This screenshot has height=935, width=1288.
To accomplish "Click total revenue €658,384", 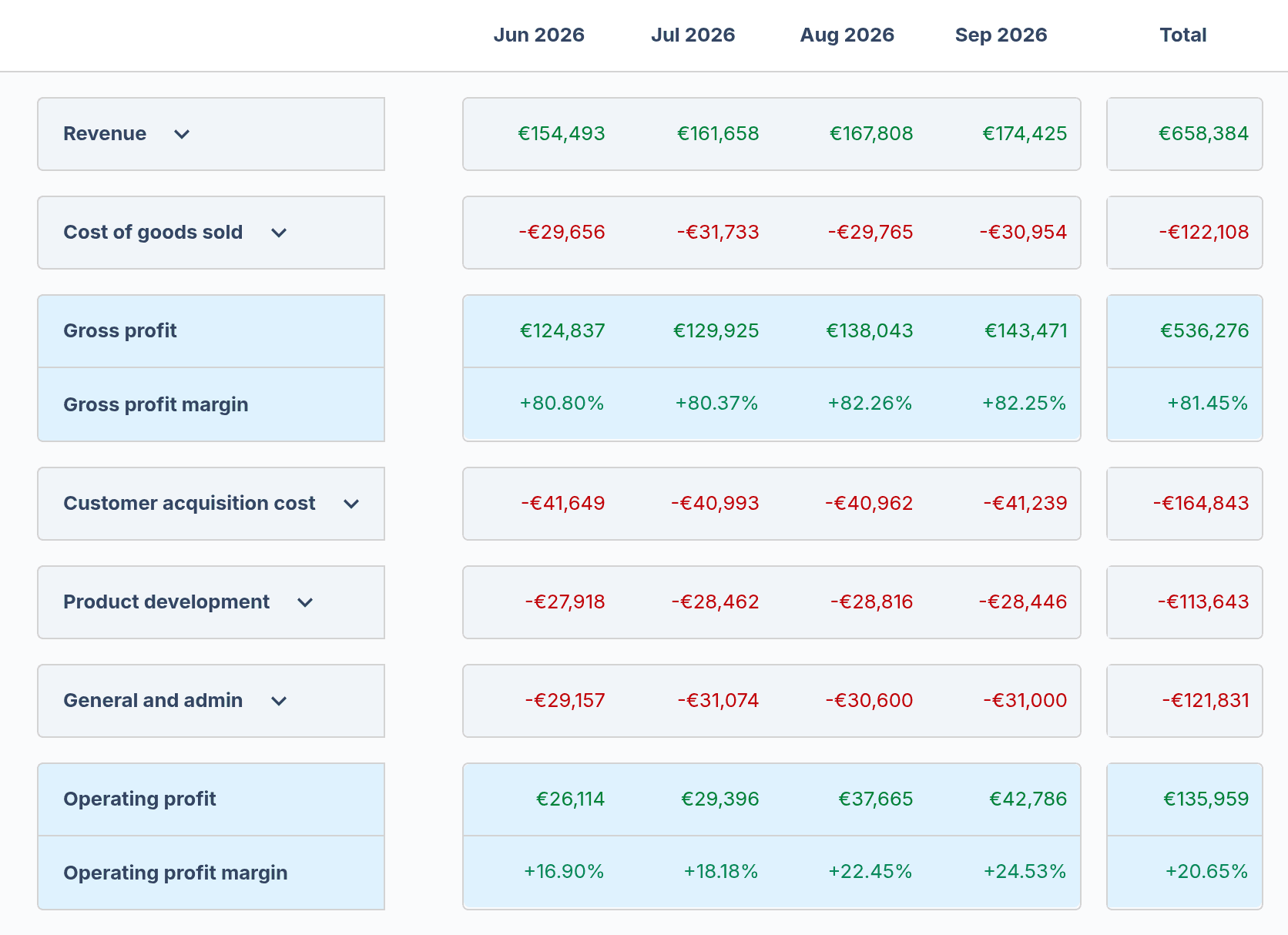I will tap(1204, 133).
